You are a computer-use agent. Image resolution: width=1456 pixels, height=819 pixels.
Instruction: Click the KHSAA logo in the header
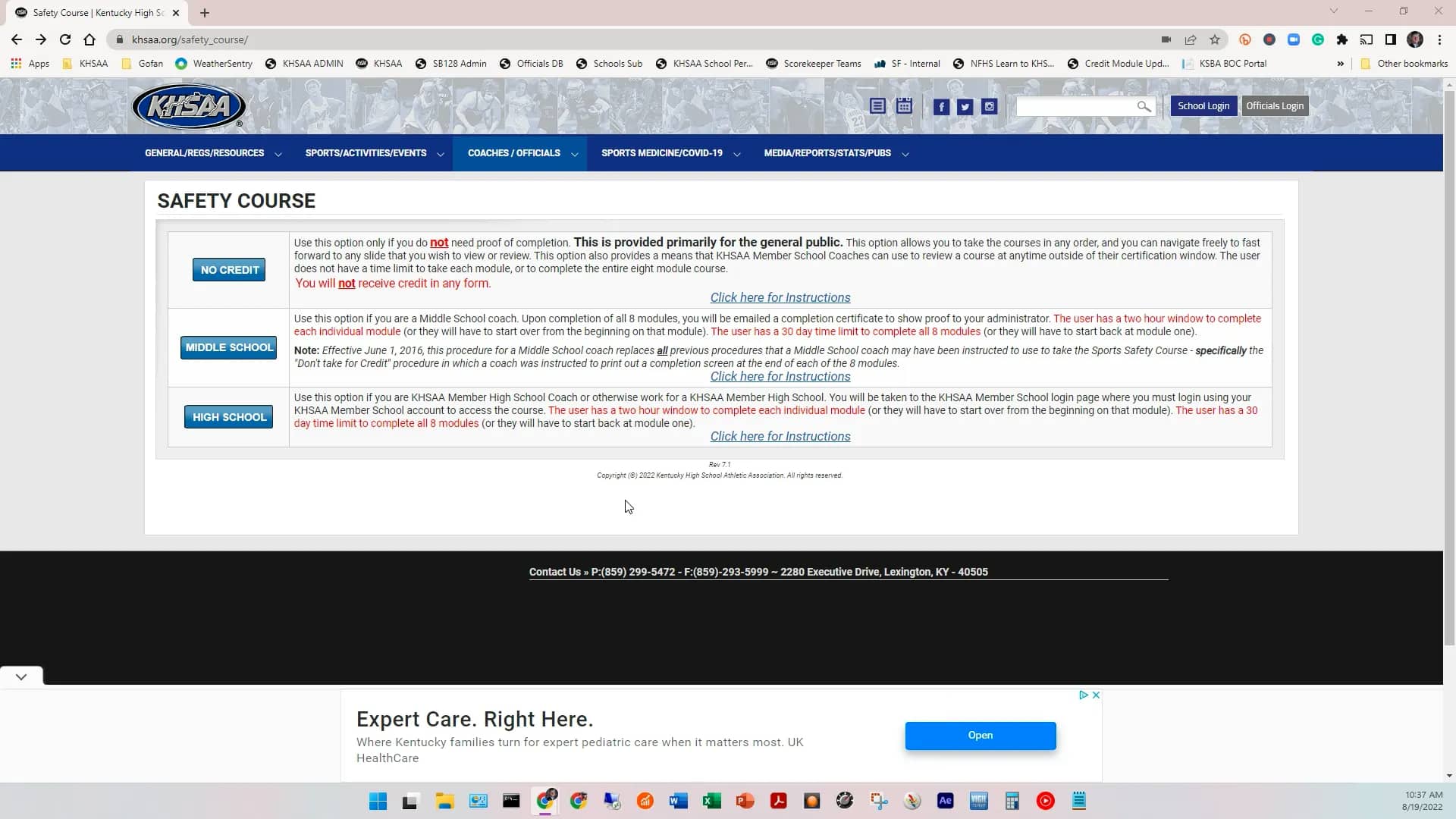pyautogui.click(x=189, y=107)
